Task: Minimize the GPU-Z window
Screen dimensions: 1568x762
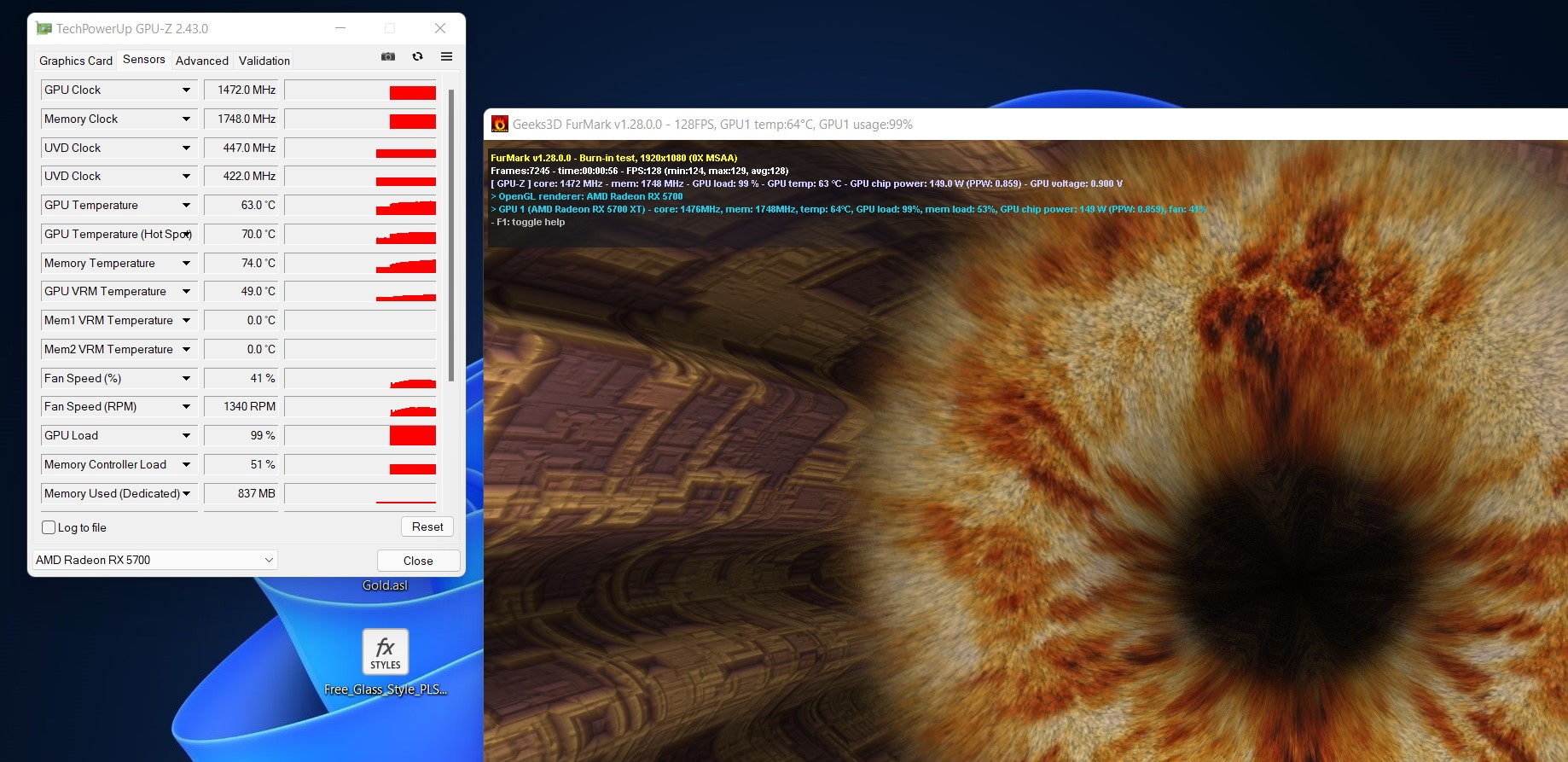Action: [340, 28]
